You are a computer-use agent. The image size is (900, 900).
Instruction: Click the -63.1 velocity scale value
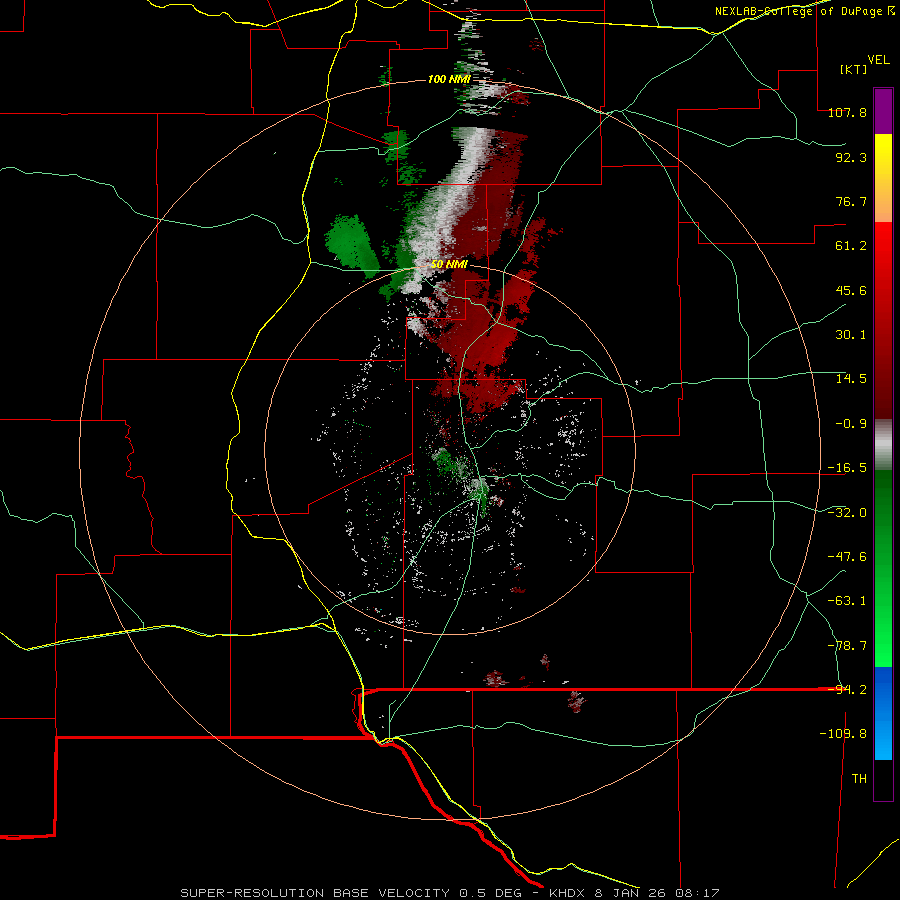click(847, 601)
